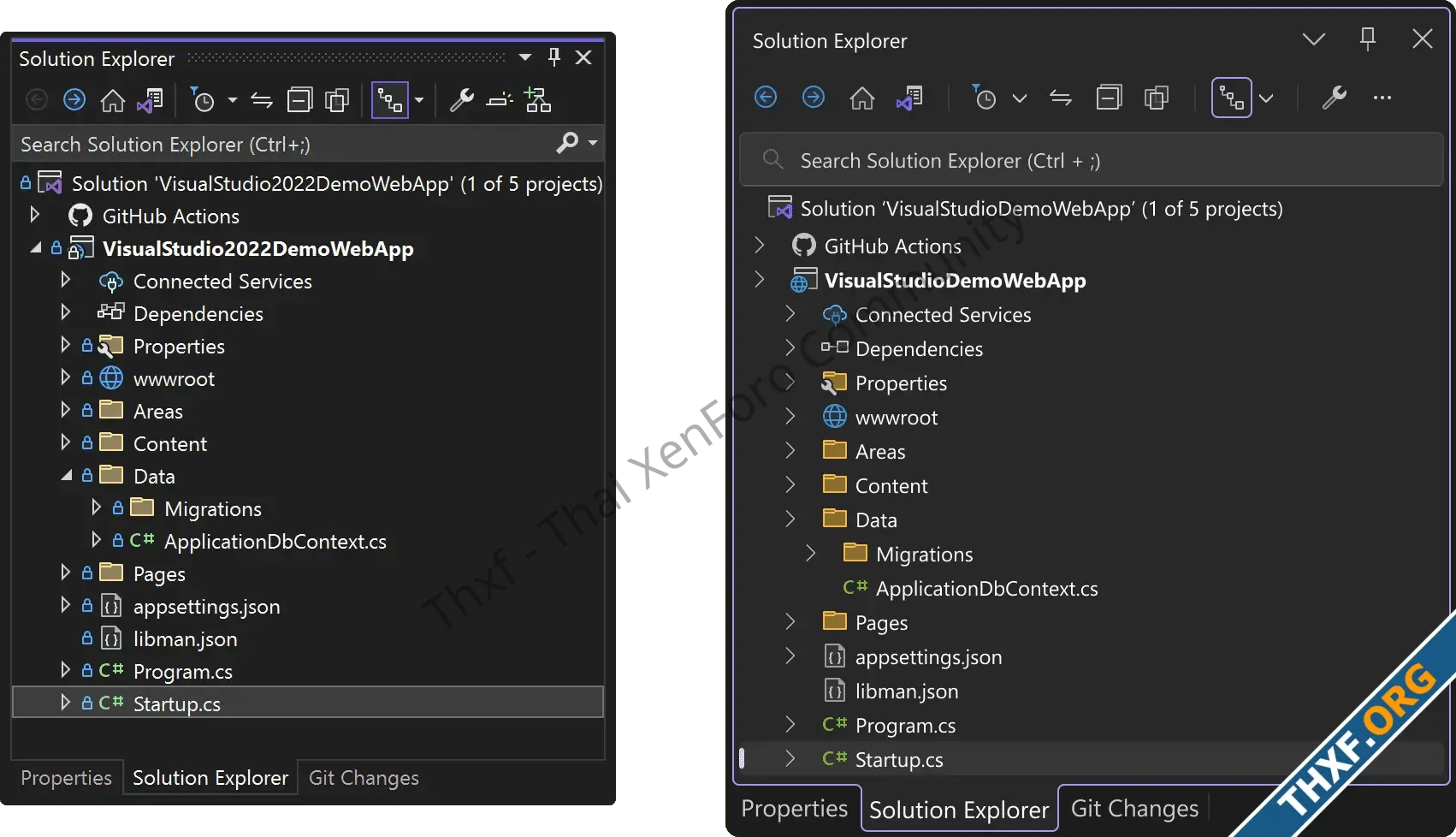This screenshot has width=1456, height=837.
Task: Click Forward arrow in left Solution Explorer toolbar
Action: tap(74, 100)
